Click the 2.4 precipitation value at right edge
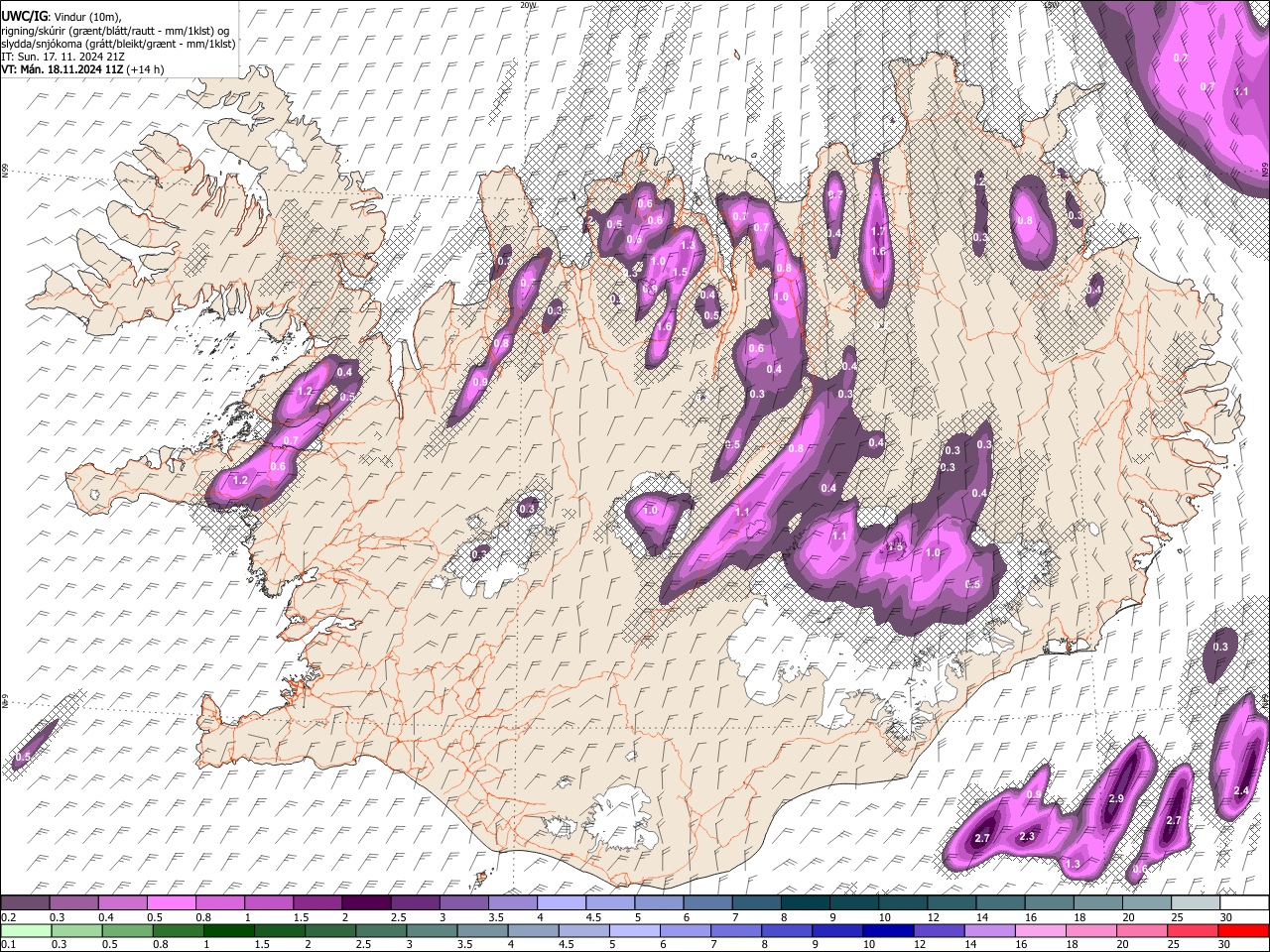 [x=1241, y=790]
